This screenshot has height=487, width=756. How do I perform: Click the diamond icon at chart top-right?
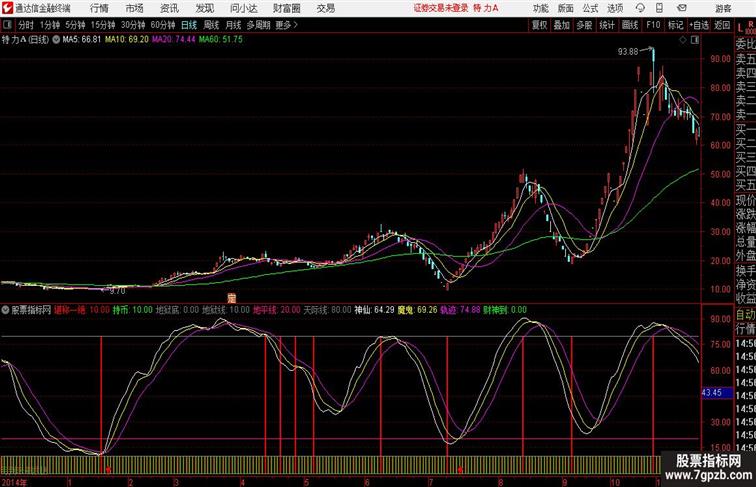[683, 40]
